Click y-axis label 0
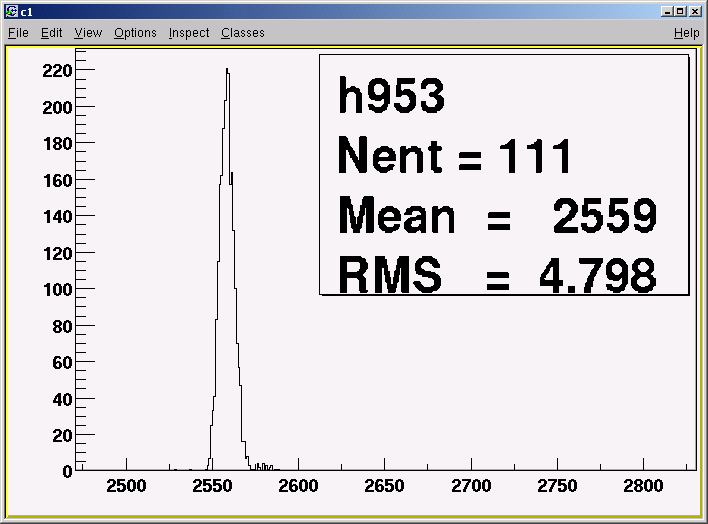 pyautogui.click(x=67, y=472)
